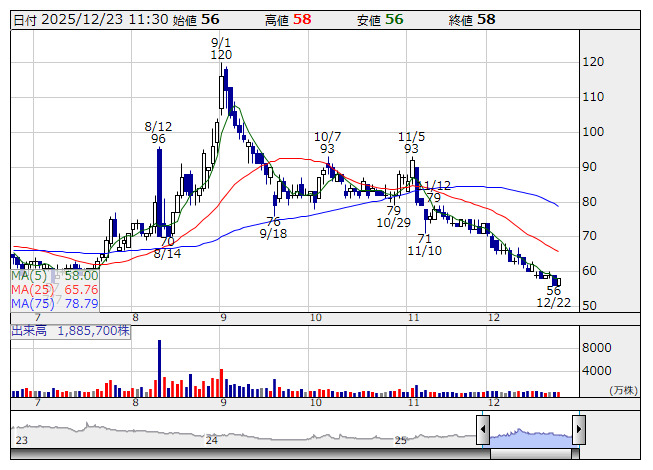
Task: Click the 11/10 low label of 71
Action: click(424, 239)
